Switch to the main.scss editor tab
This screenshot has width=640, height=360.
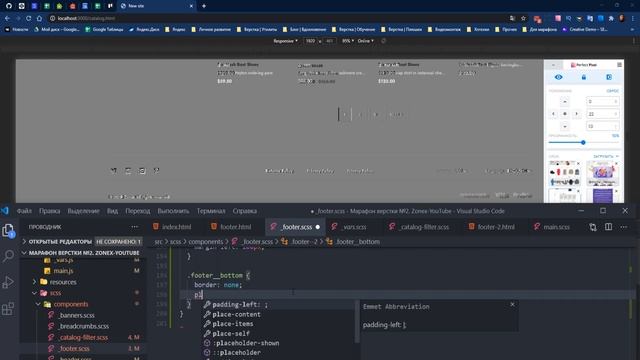click(556, 227)
